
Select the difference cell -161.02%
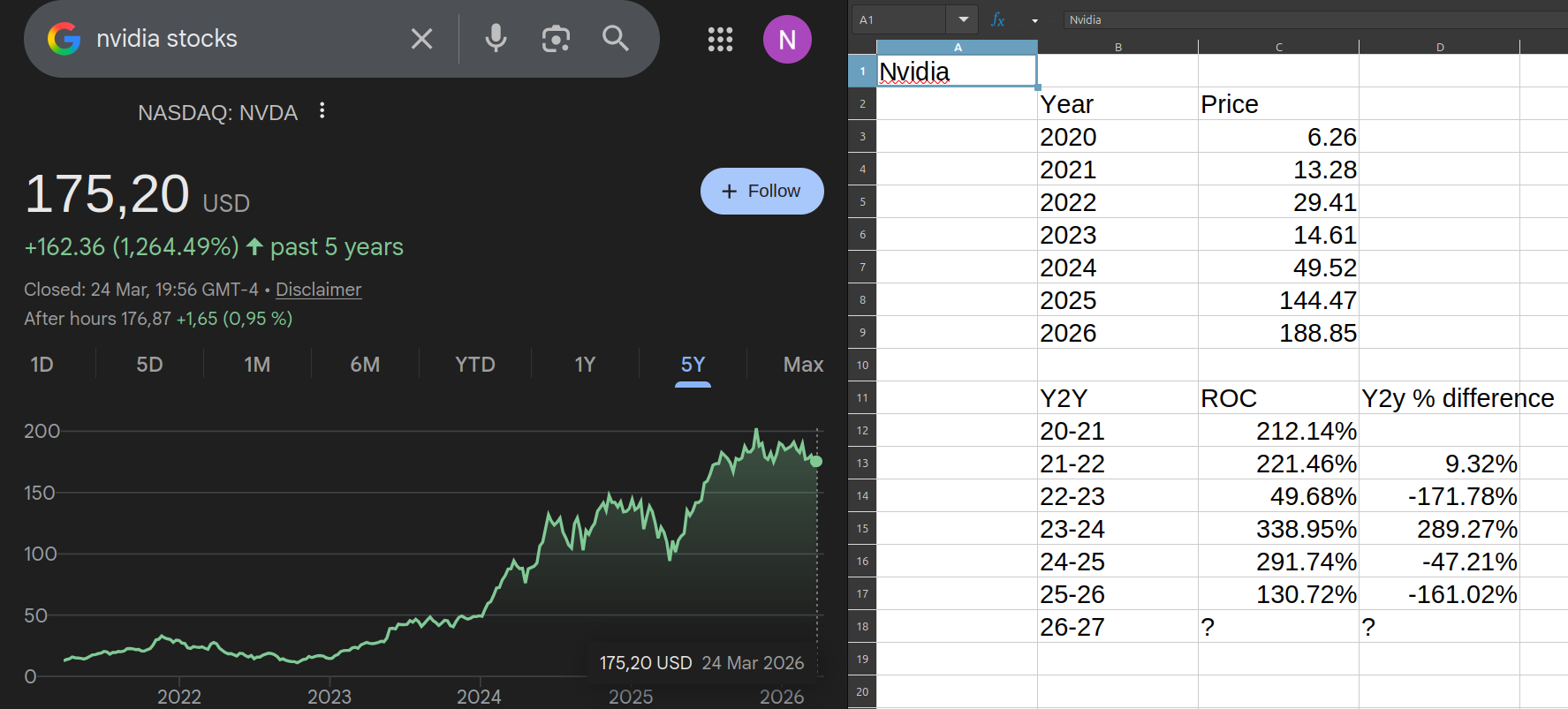[x=1439, y=593]
